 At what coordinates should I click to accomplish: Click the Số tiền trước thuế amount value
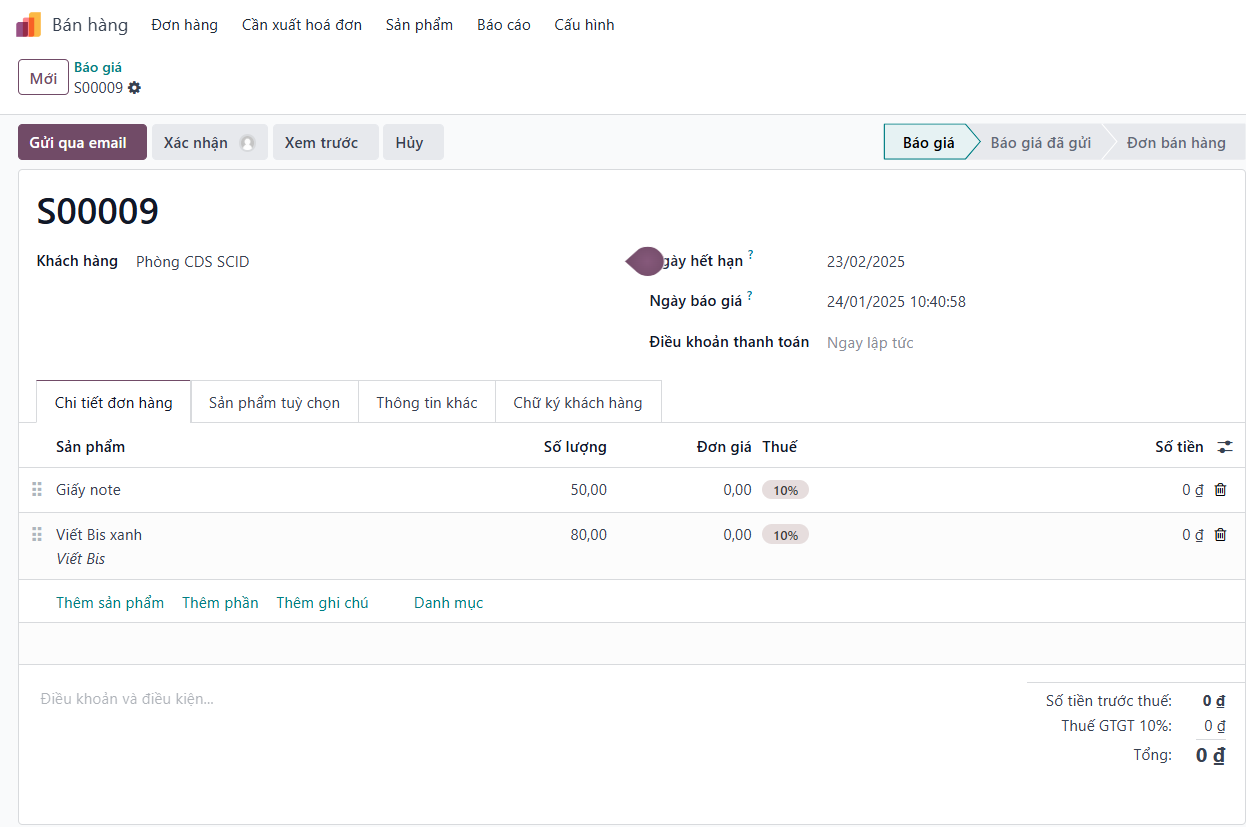click(x=1214, y=701)
